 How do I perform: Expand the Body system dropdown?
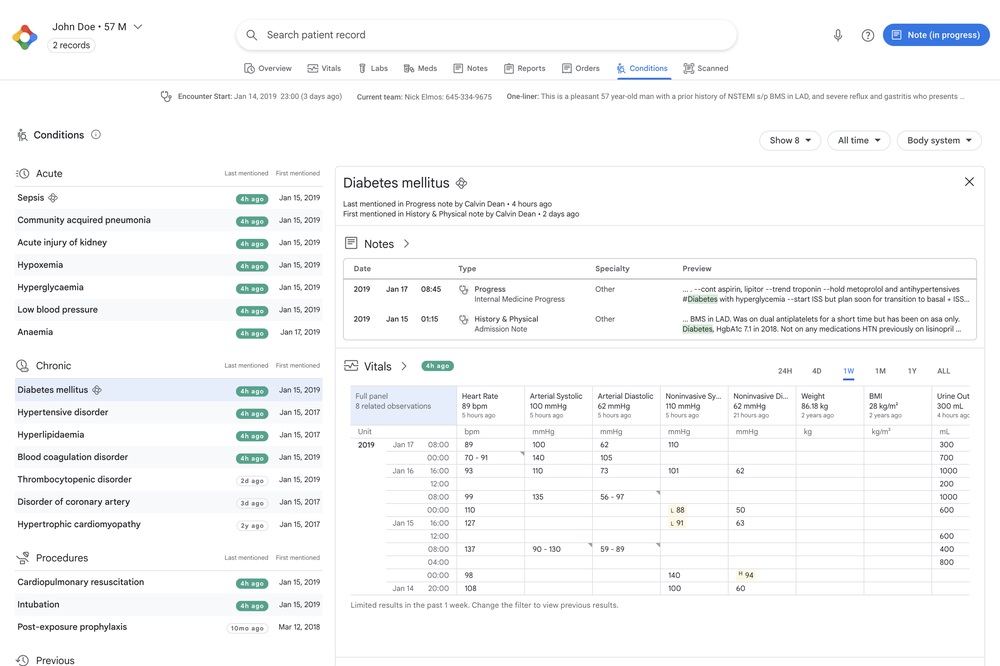[939, 141]
